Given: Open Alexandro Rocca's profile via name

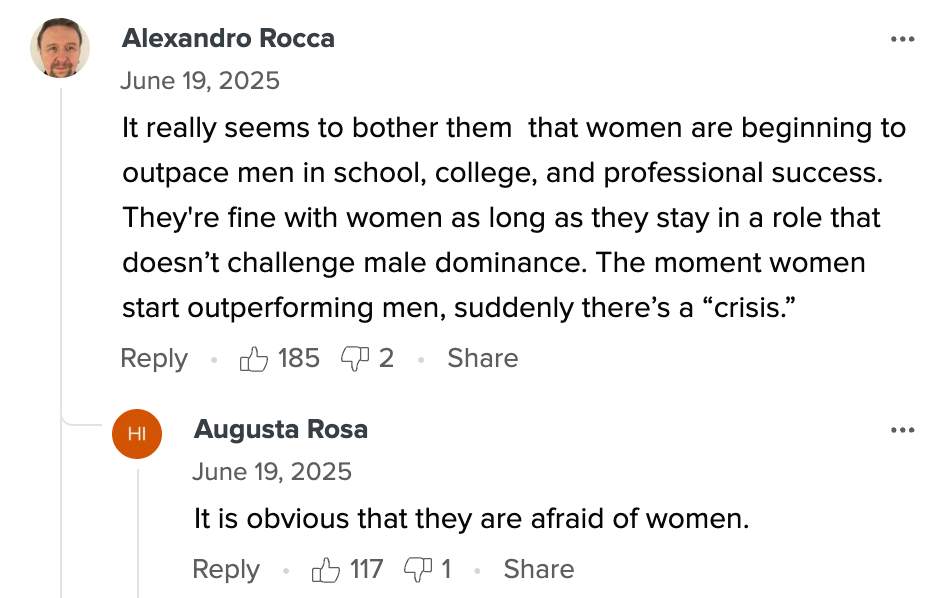Looking at the screenshot, I should pyautogui.click(x=228, y=38).
